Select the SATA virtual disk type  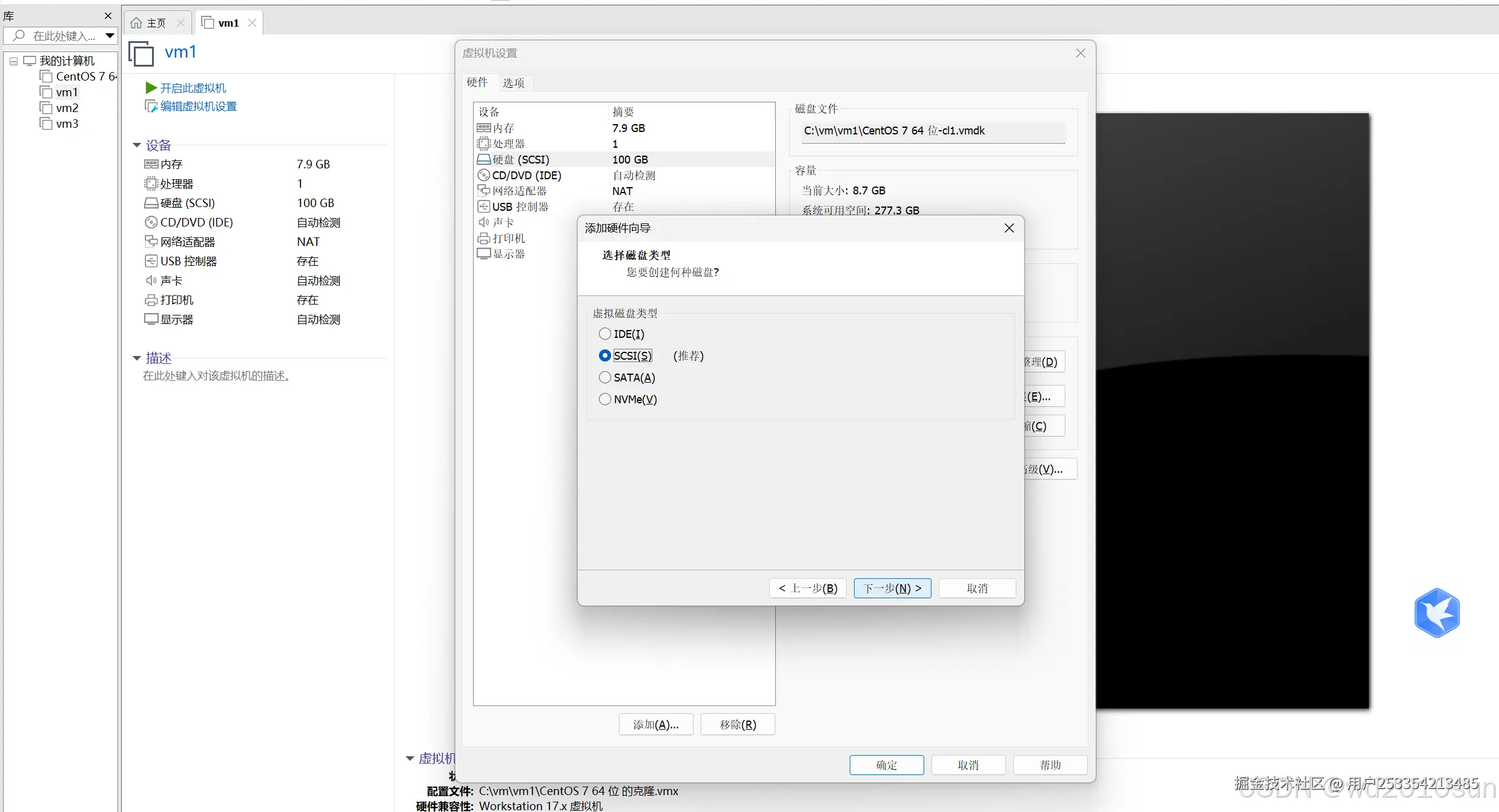coord(604,377)
